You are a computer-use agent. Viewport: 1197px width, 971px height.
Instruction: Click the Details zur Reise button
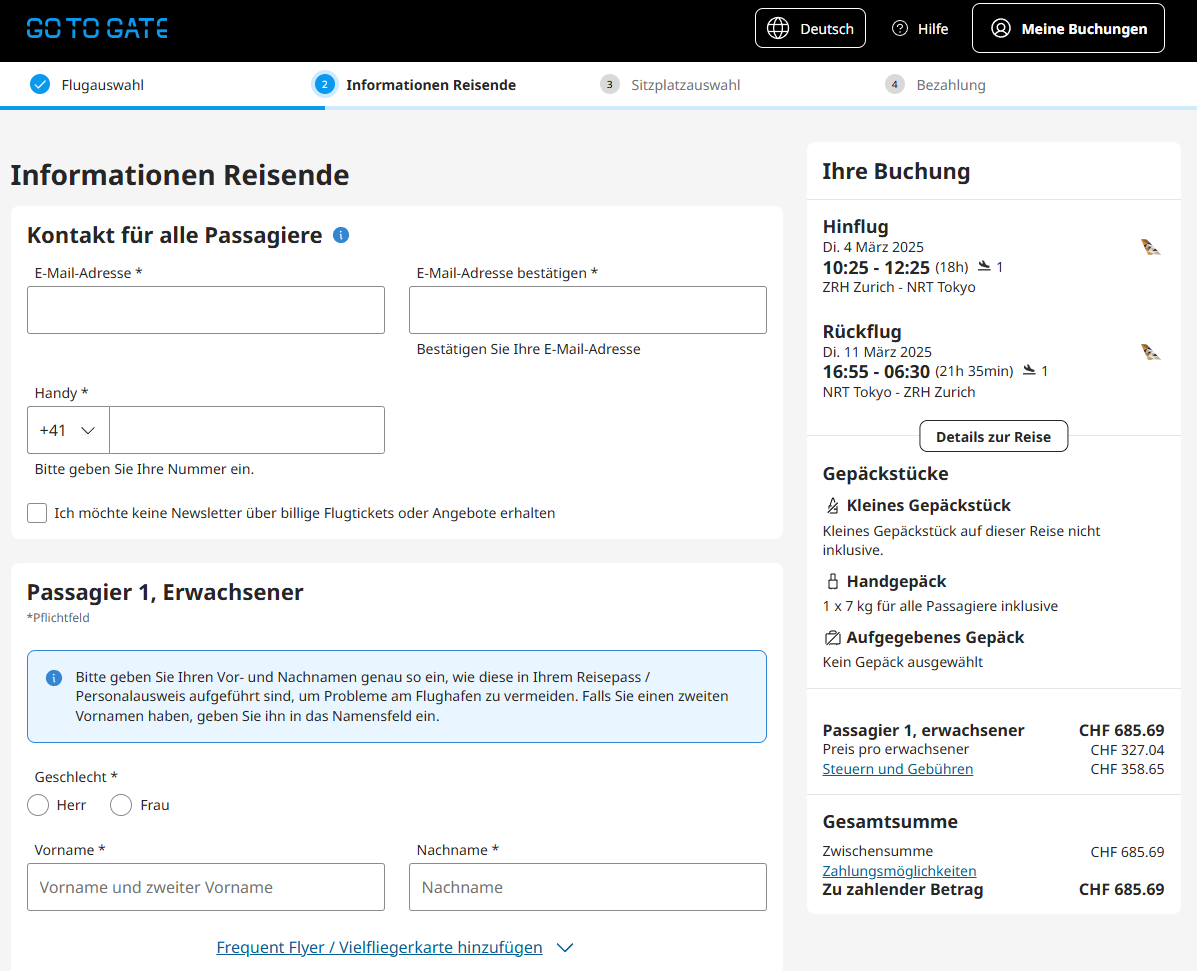993,436
